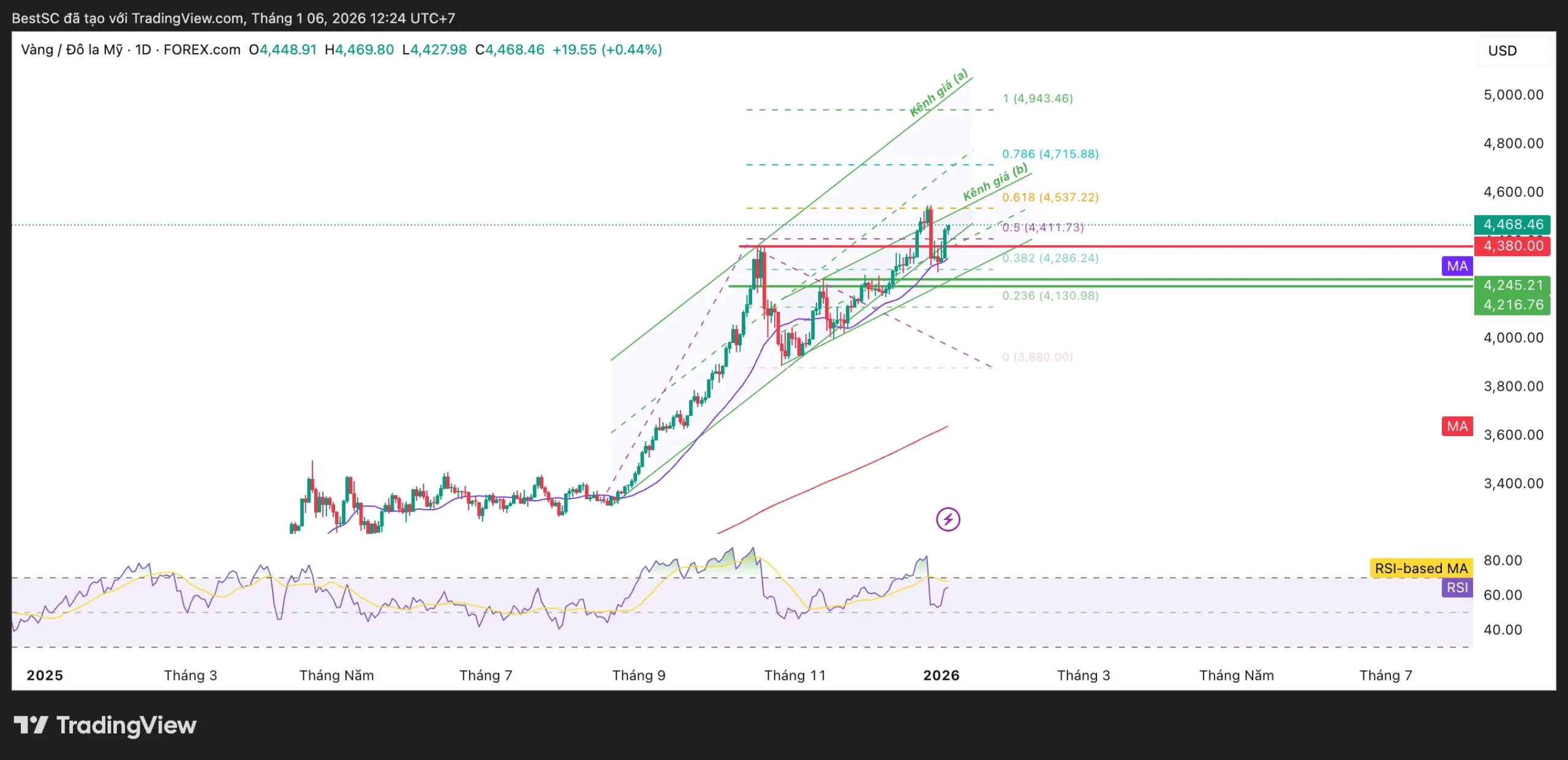Screen dimensions: 1568x760
Task: Select the red 4,380.00 price tag
Action: point(1512,246)
